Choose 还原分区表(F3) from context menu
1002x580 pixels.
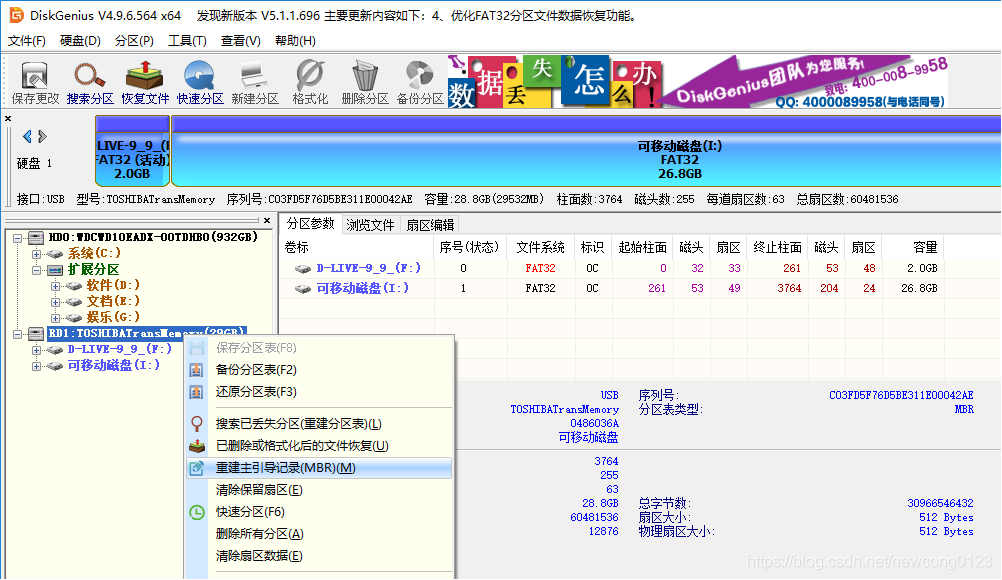(x=320, y=392)
